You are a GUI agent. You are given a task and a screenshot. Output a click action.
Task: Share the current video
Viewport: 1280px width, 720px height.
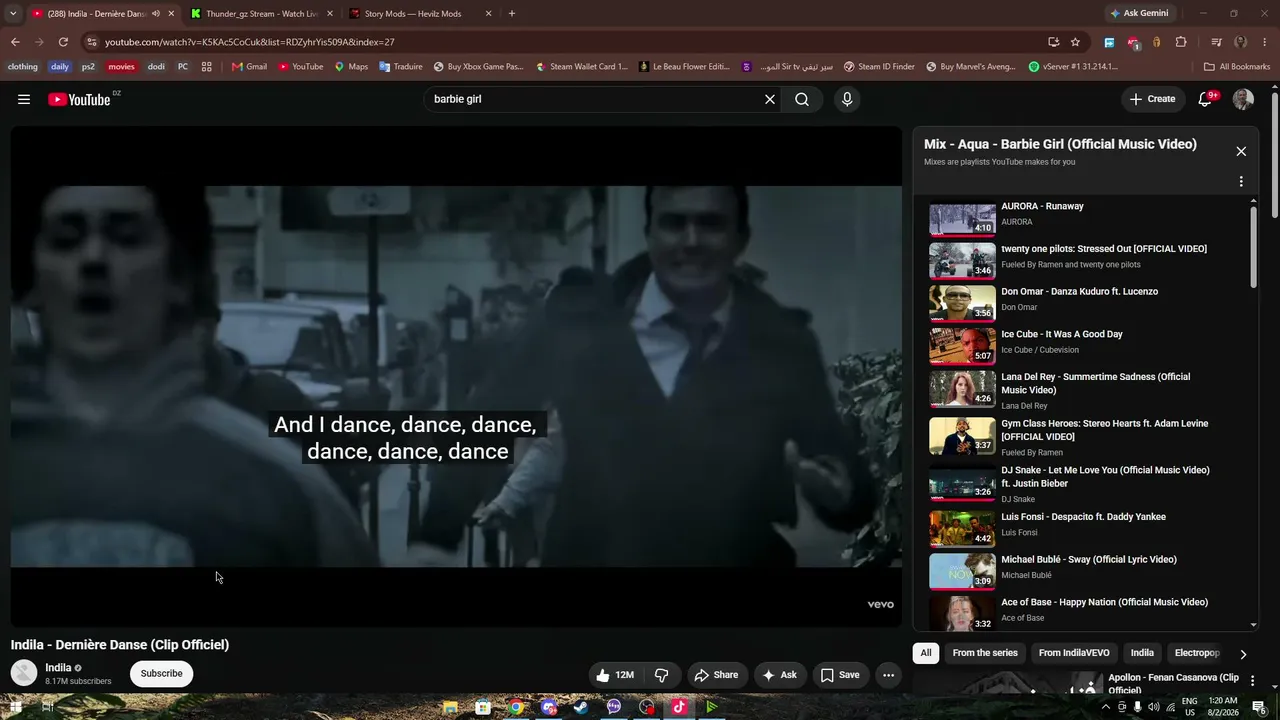(x=716, y=675)
